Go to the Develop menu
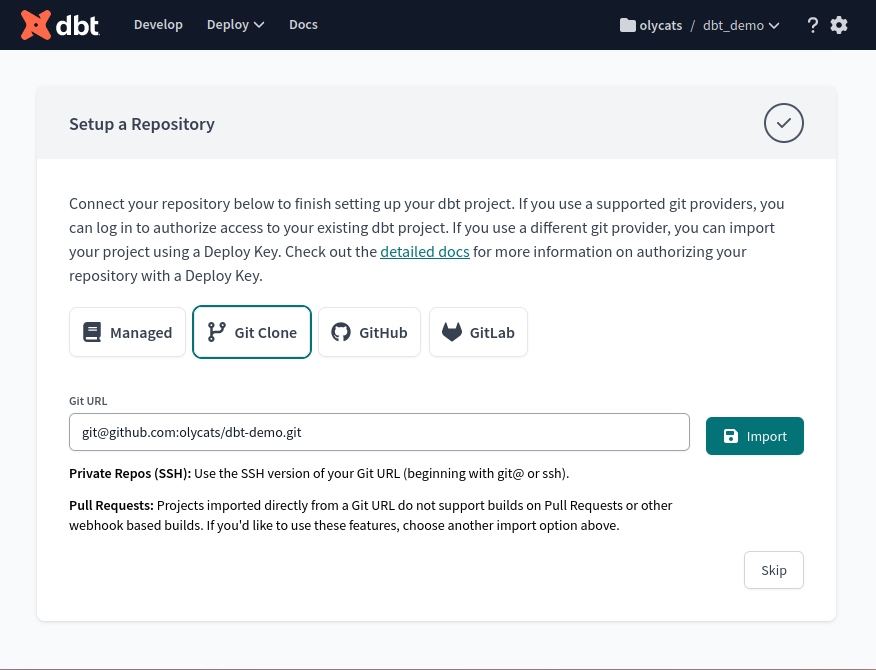876x670 pixels. (158, 25)
